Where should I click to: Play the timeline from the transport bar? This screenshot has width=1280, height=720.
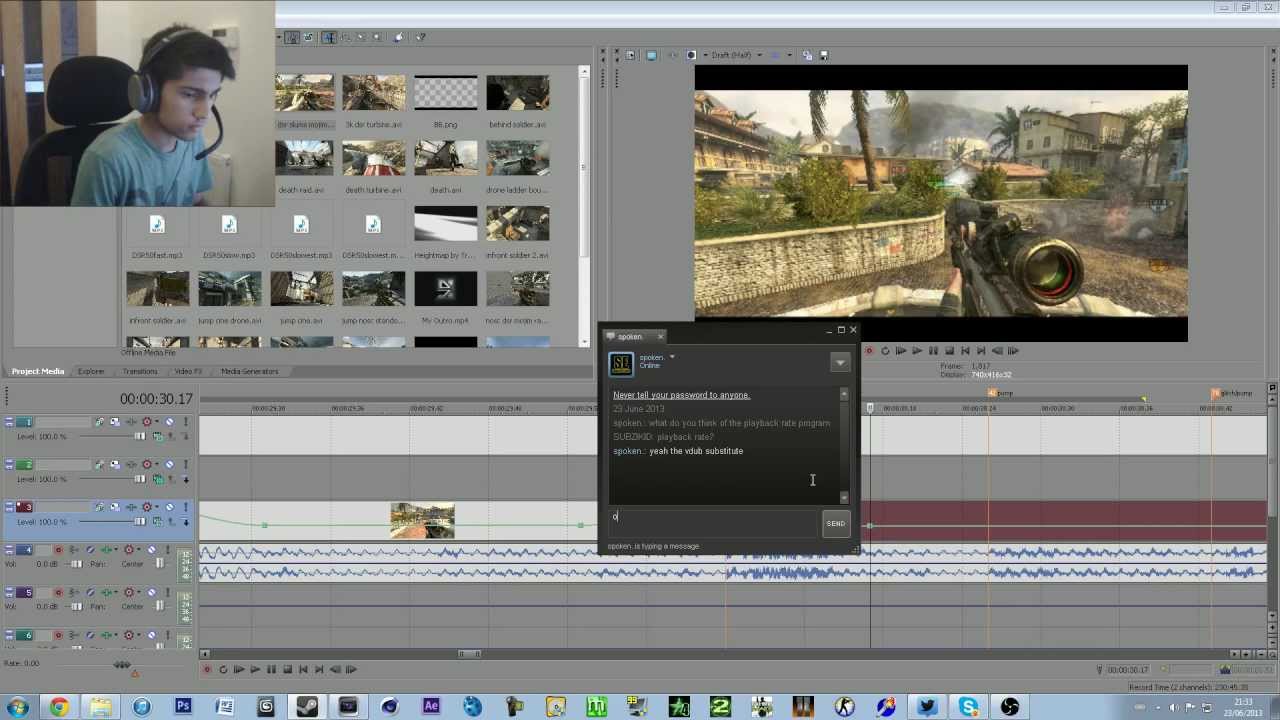[255, 669]
